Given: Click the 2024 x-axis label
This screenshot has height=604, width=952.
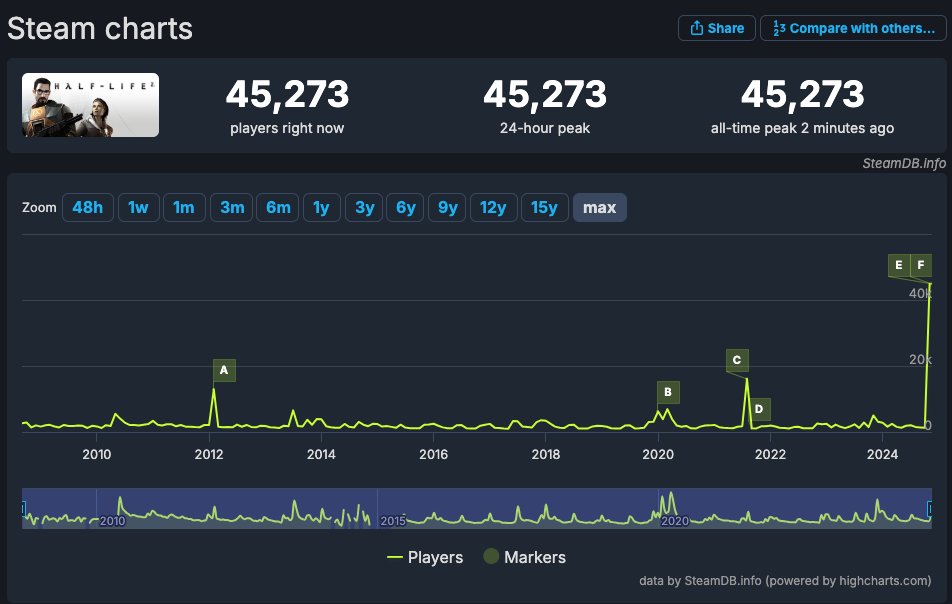Looking at the screenshot, I should point(882,454).
